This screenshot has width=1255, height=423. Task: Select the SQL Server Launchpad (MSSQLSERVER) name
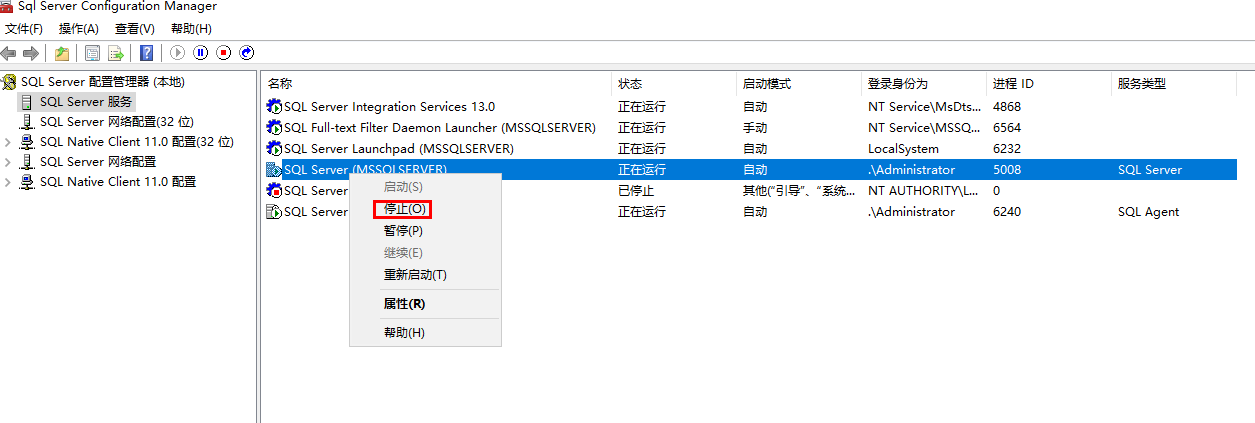pos(399,148)
